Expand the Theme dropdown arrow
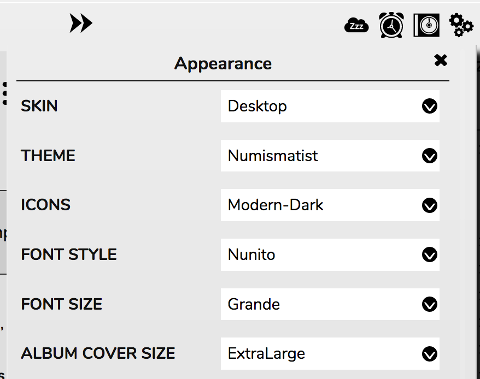Image resolution: width=480 pixels, height=379 pixels. point(429,156)
